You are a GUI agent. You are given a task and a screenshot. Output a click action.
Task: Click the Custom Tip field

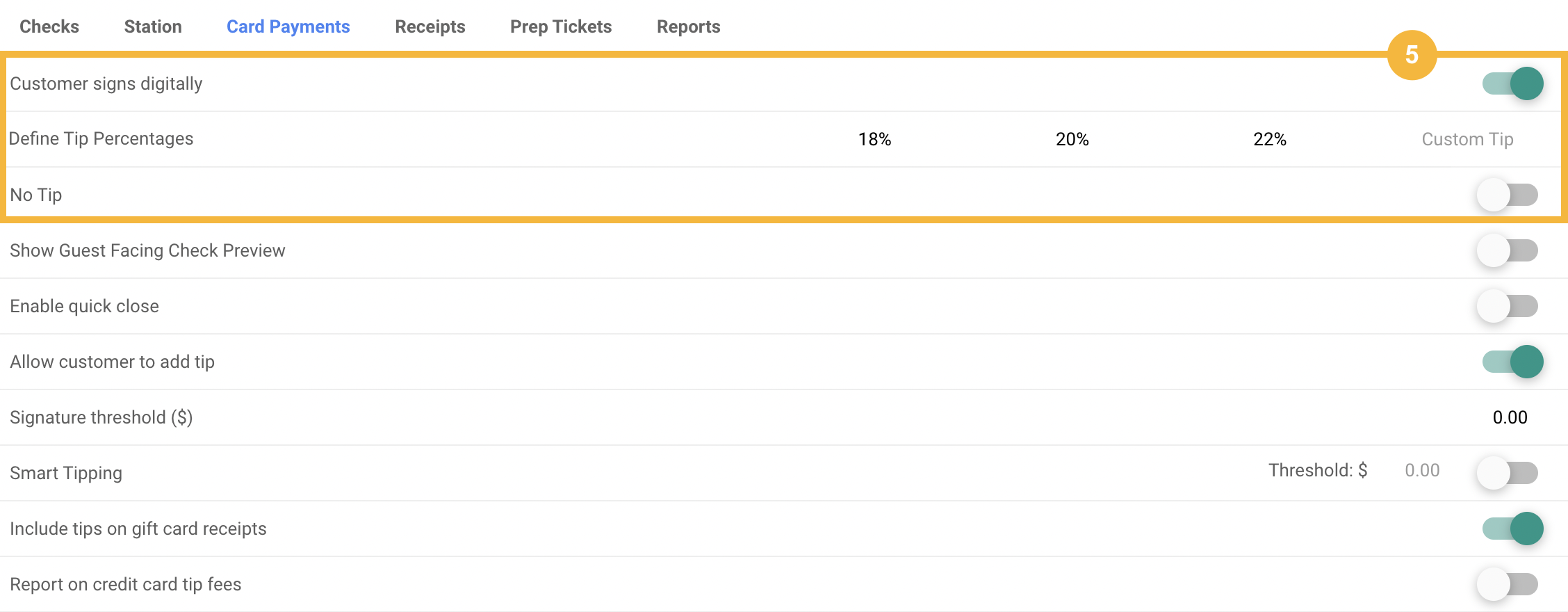pos(1467,139)
